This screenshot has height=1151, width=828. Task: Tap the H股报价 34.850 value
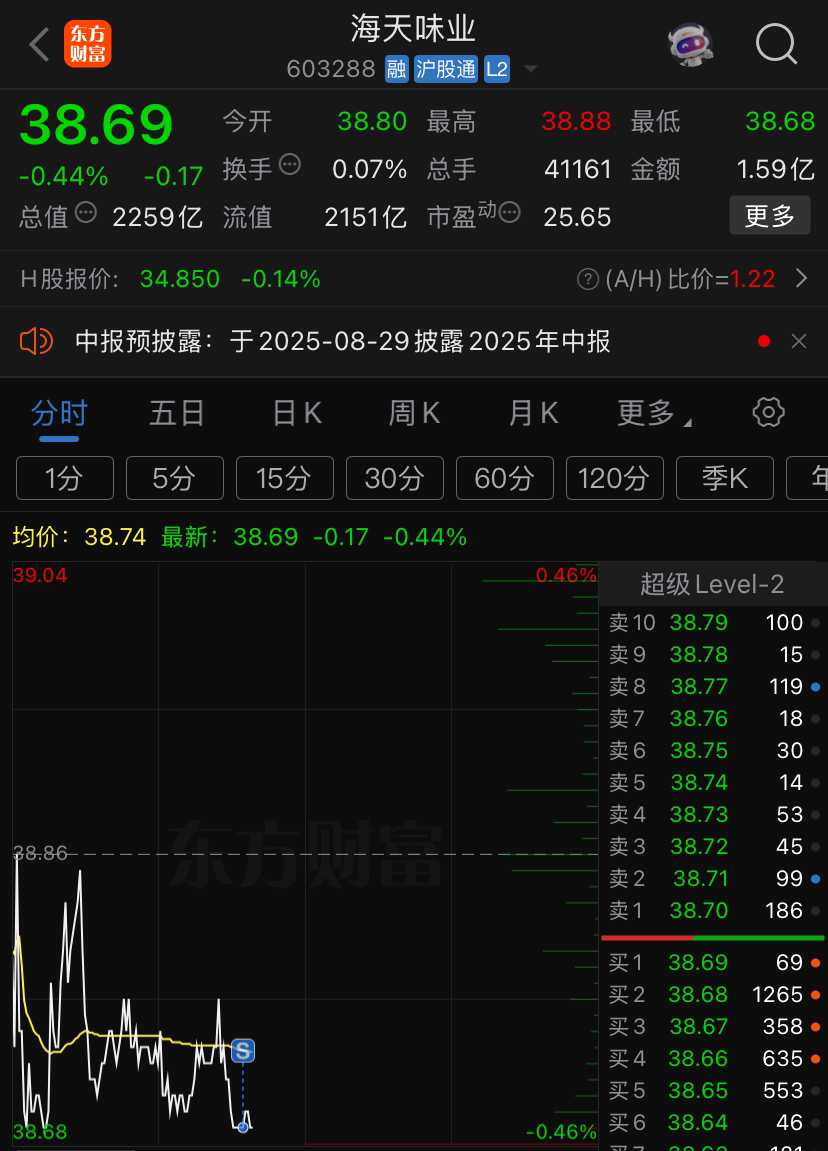point(180,279)
